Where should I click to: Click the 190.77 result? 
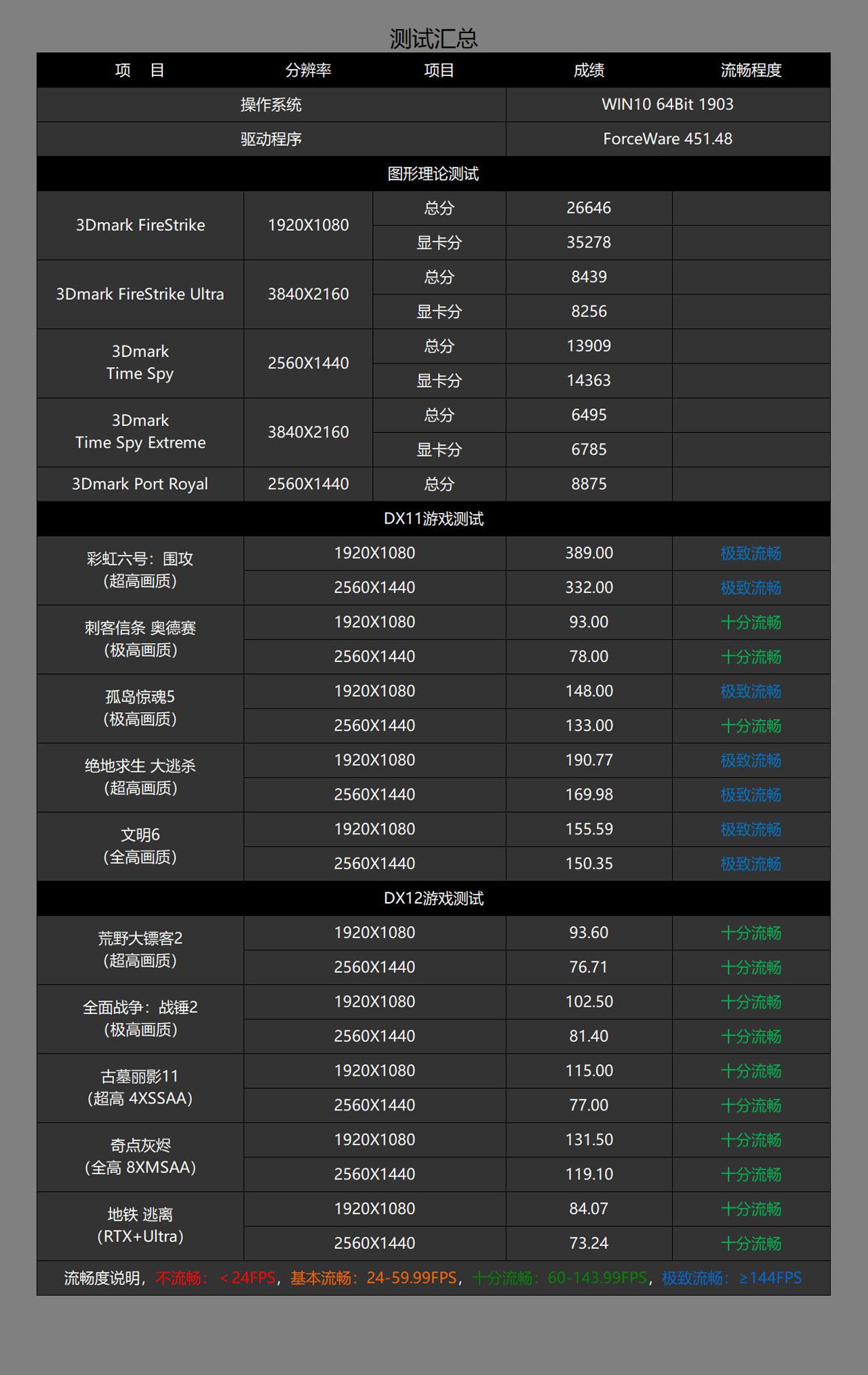pos(589,760)
